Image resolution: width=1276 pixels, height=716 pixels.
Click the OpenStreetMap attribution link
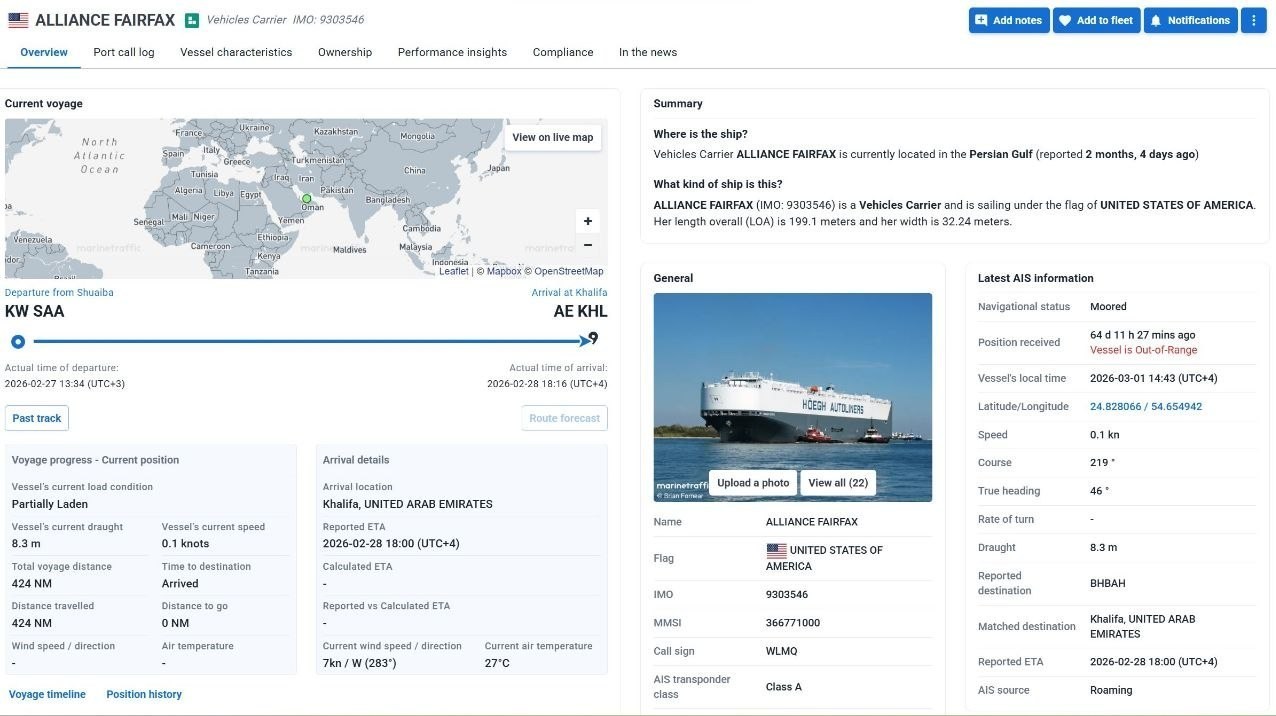569,271
